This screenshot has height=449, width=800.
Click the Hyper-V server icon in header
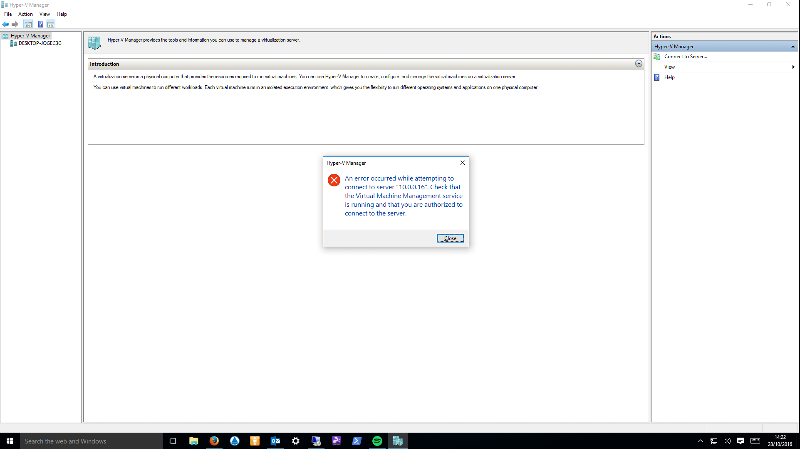click(94, 43)
